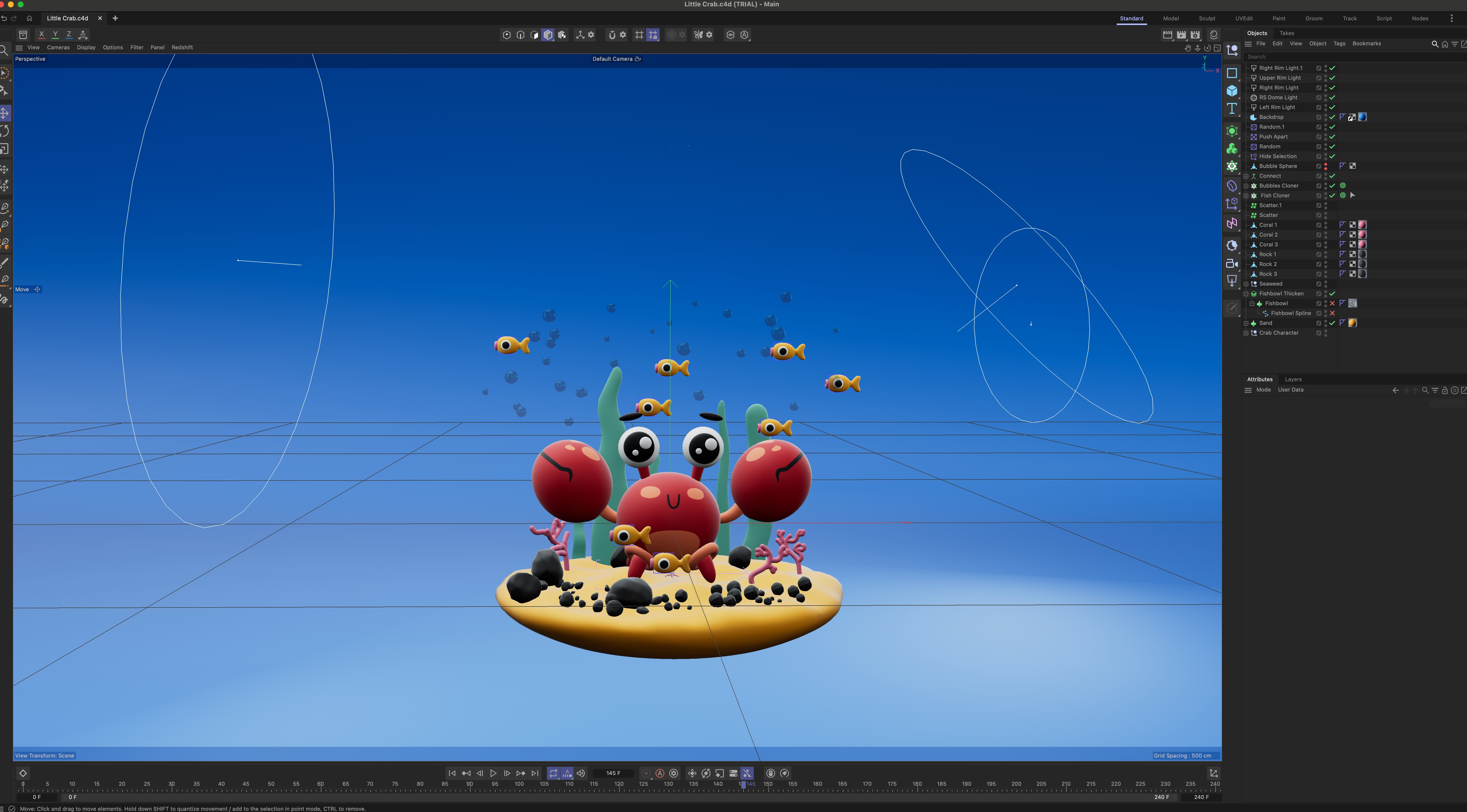Open render settings icon in the top toolbar
The image size is (1467, 812).
tap(1195, 35)
